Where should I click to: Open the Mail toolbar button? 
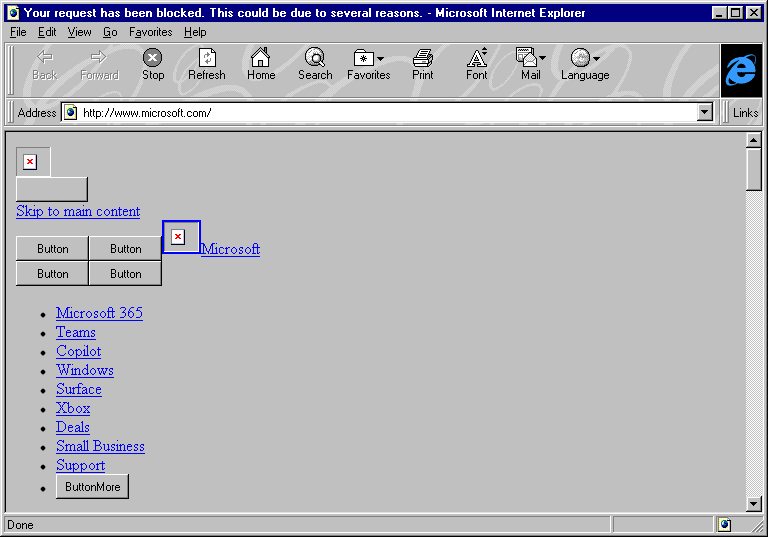pos(530,64)
